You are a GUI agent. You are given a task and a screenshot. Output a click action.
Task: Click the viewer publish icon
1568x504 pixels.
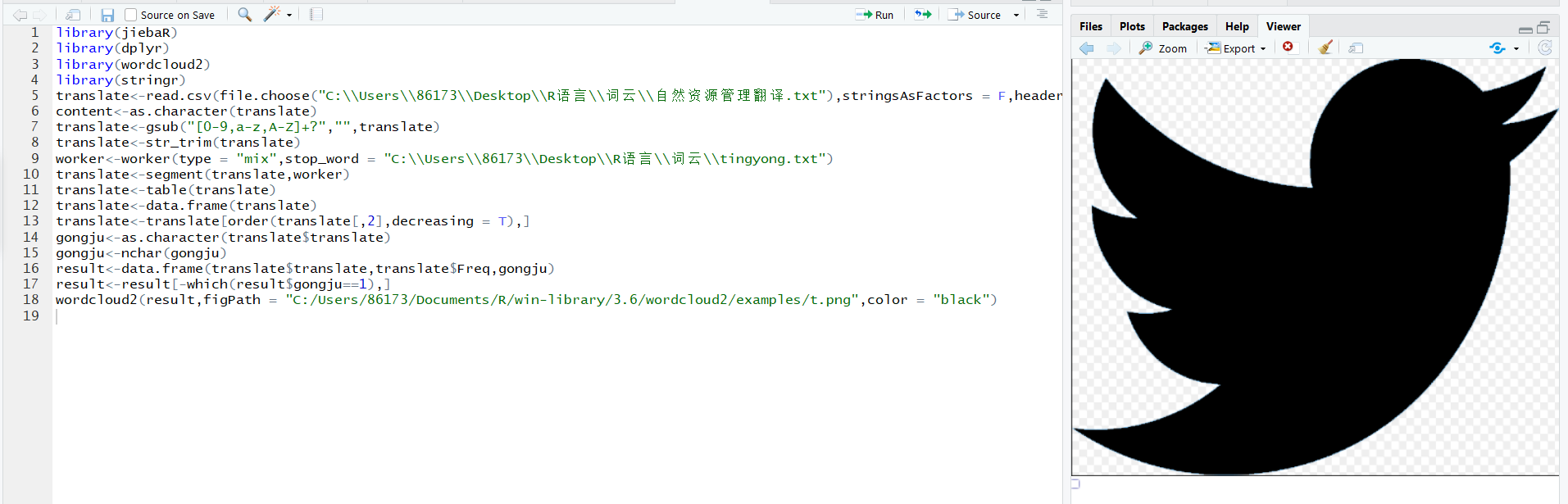(1498, 48)
